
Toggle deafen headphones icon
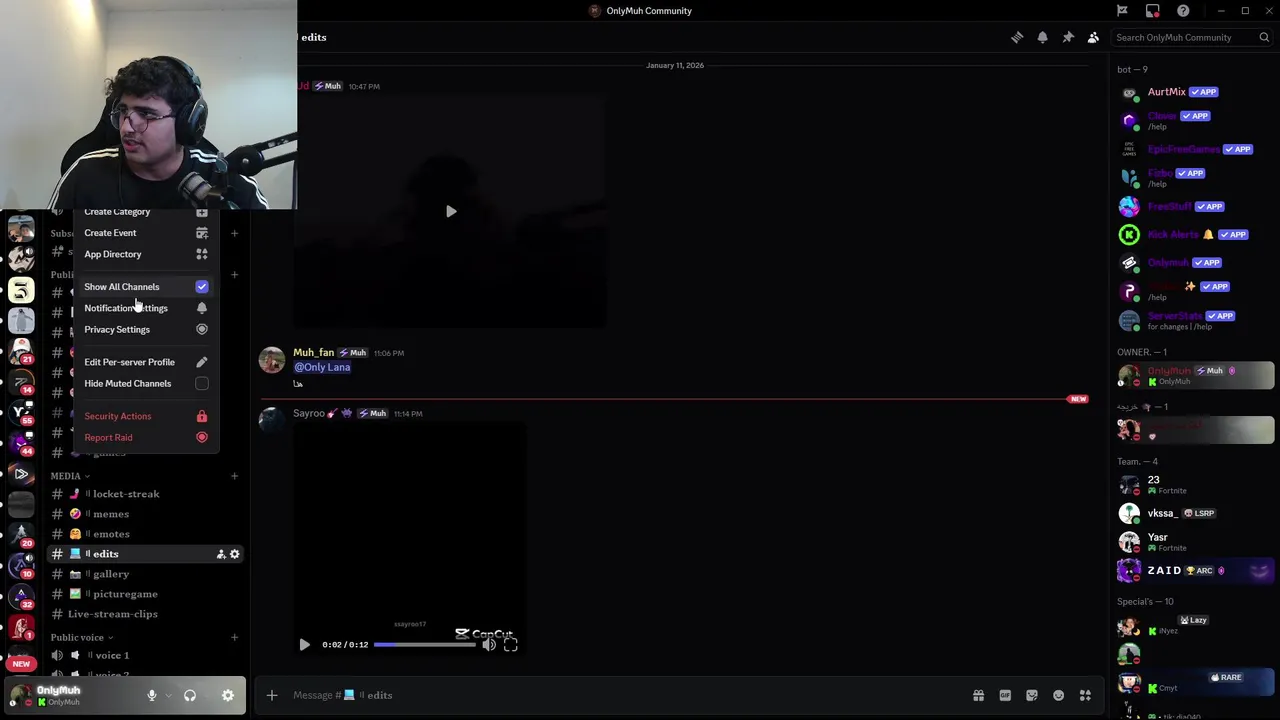(x=190, y=695)
